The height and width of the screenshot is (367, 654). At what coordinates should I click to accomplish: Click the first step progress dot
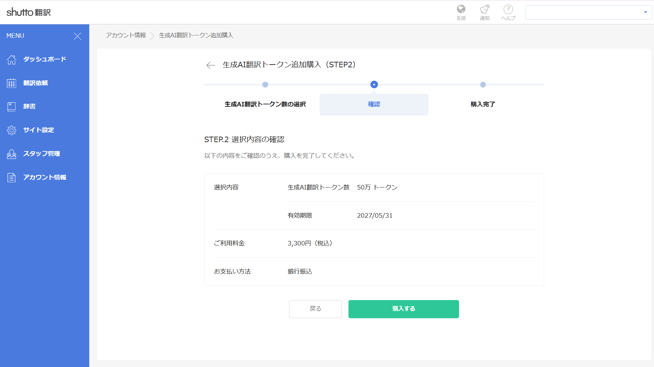coord(265,85)
